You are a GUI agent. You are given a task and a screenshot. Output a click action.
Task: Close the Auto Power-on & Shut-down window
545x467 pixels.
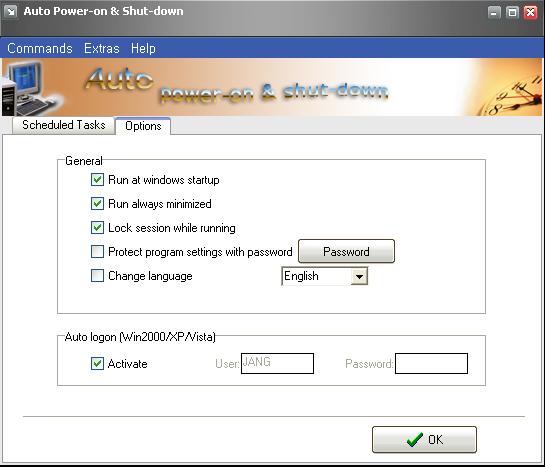(x=530, y=13)
